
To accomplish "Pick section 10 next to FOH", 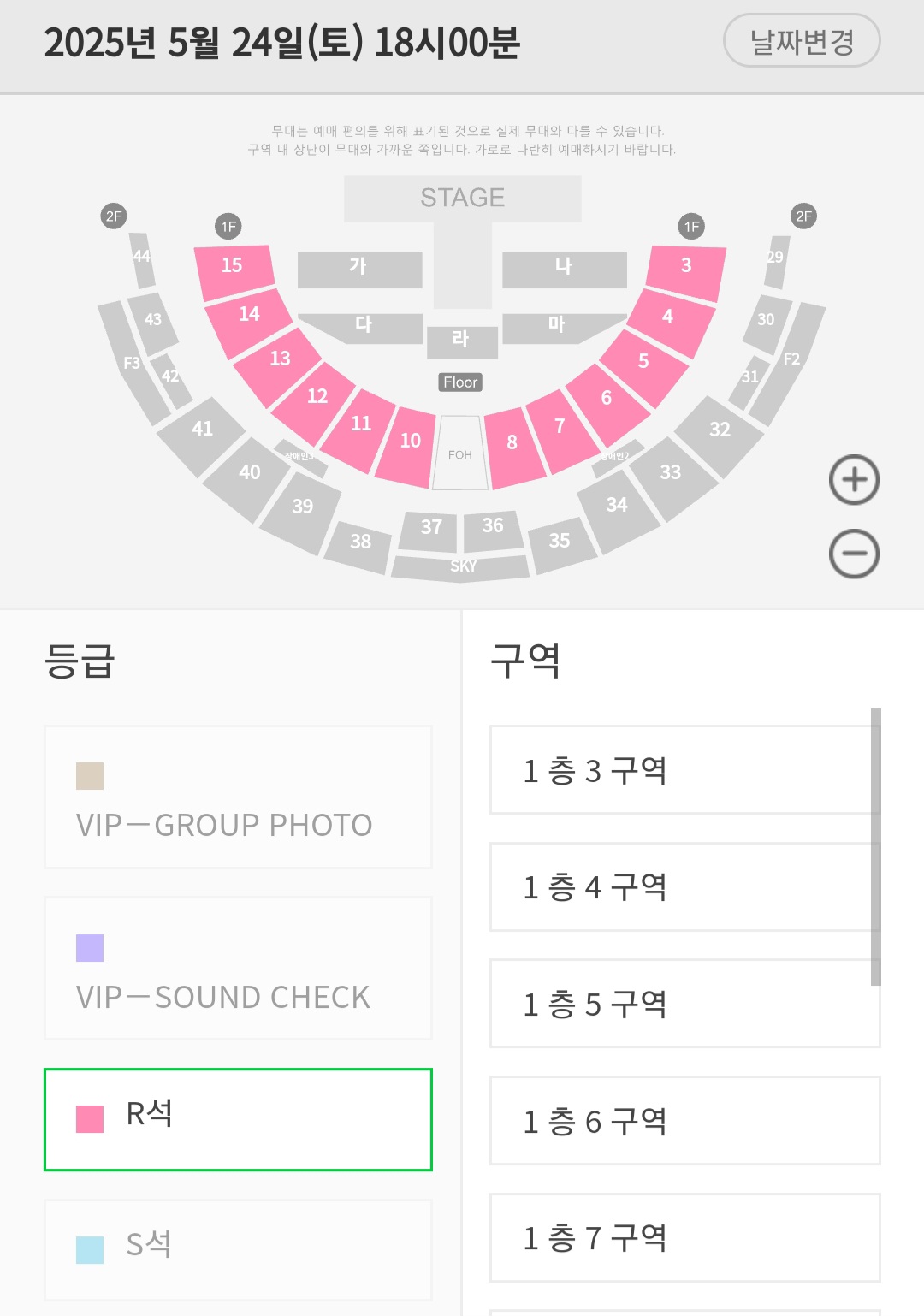I will pyautogui.click(x=407, y=445).
